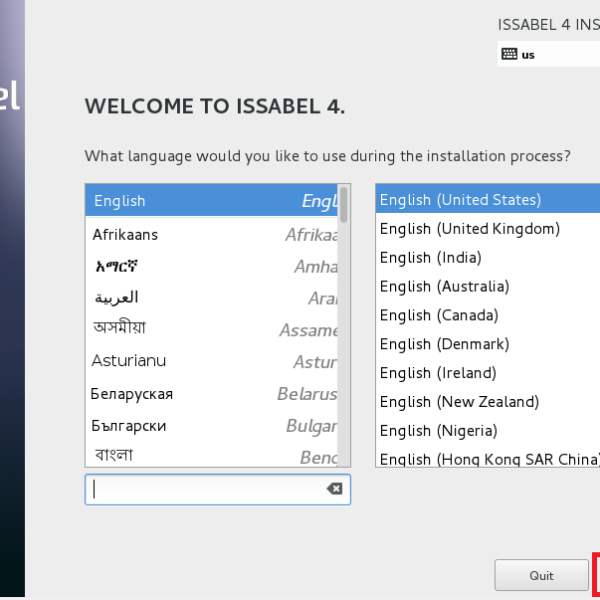
Task: Pick English (Canada) locale
Action: point(487,316)
